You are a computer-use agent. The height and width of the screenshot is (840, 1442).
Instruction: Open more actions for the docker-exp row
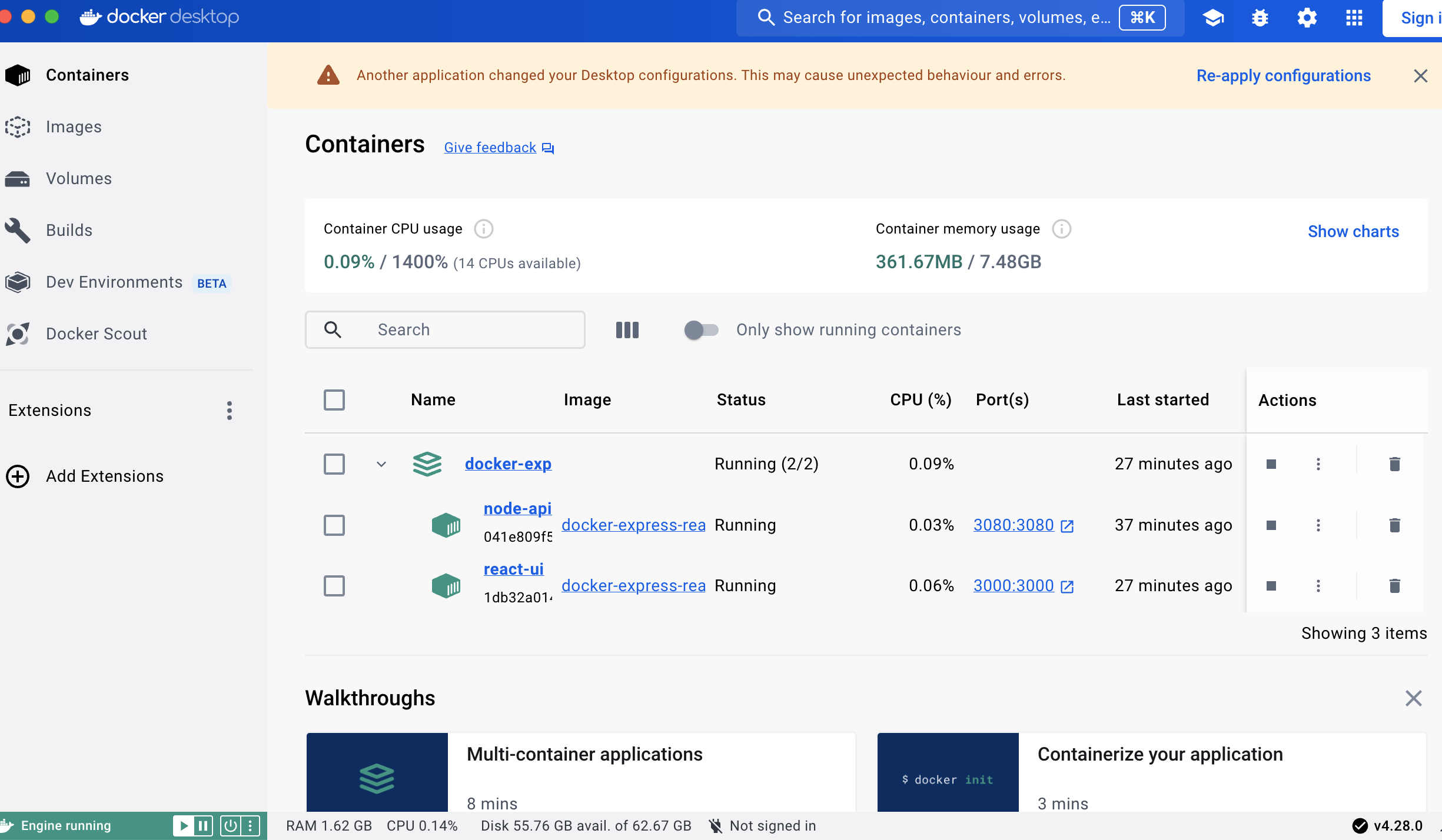(1318, 464)
